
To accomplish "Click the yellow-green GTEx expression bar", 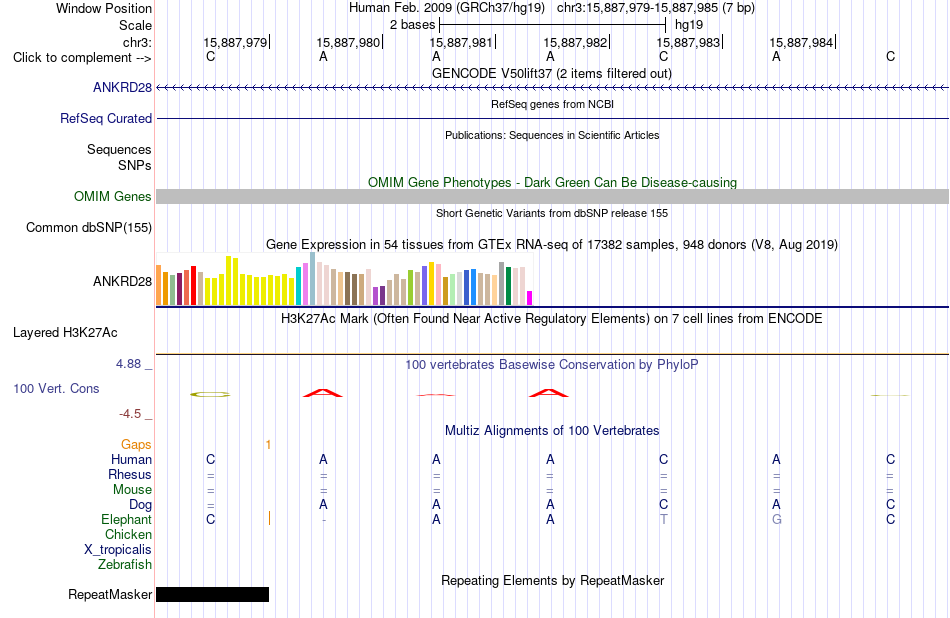I will pos(411,287).
